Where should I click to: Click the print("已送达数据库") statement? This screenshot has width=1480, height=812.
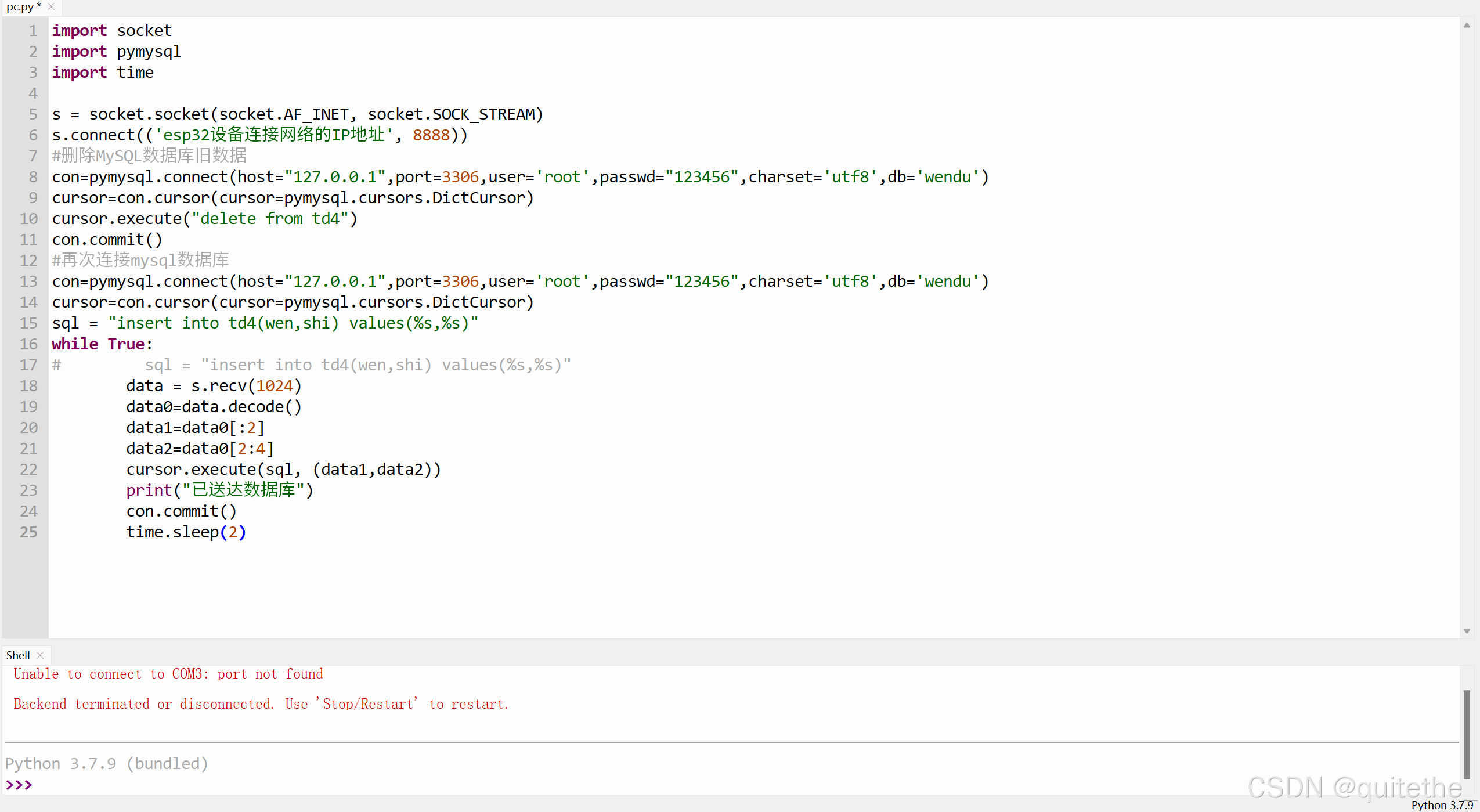click(x=219, y=490)
